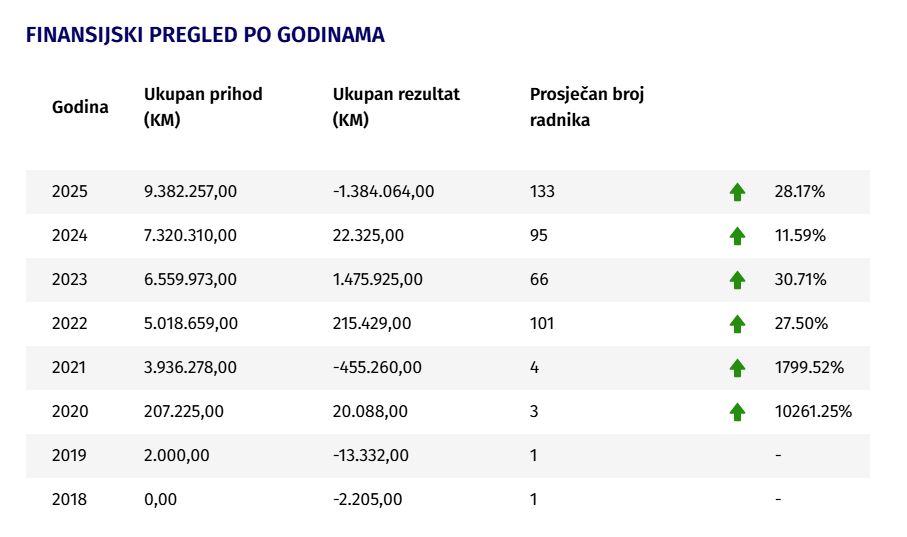Click the Finansijski pregled po godinama title
The height and width of the screenshot is (537, 907).
205,35
